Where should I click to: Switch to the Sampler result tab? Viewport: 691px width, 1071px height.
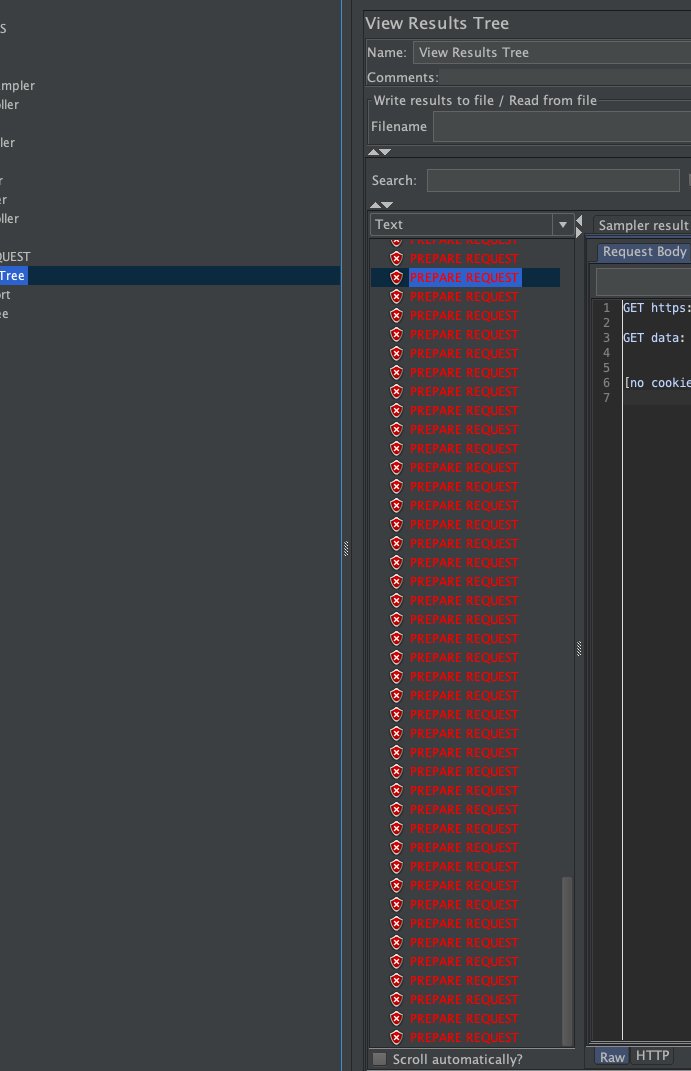click(643, 225)
